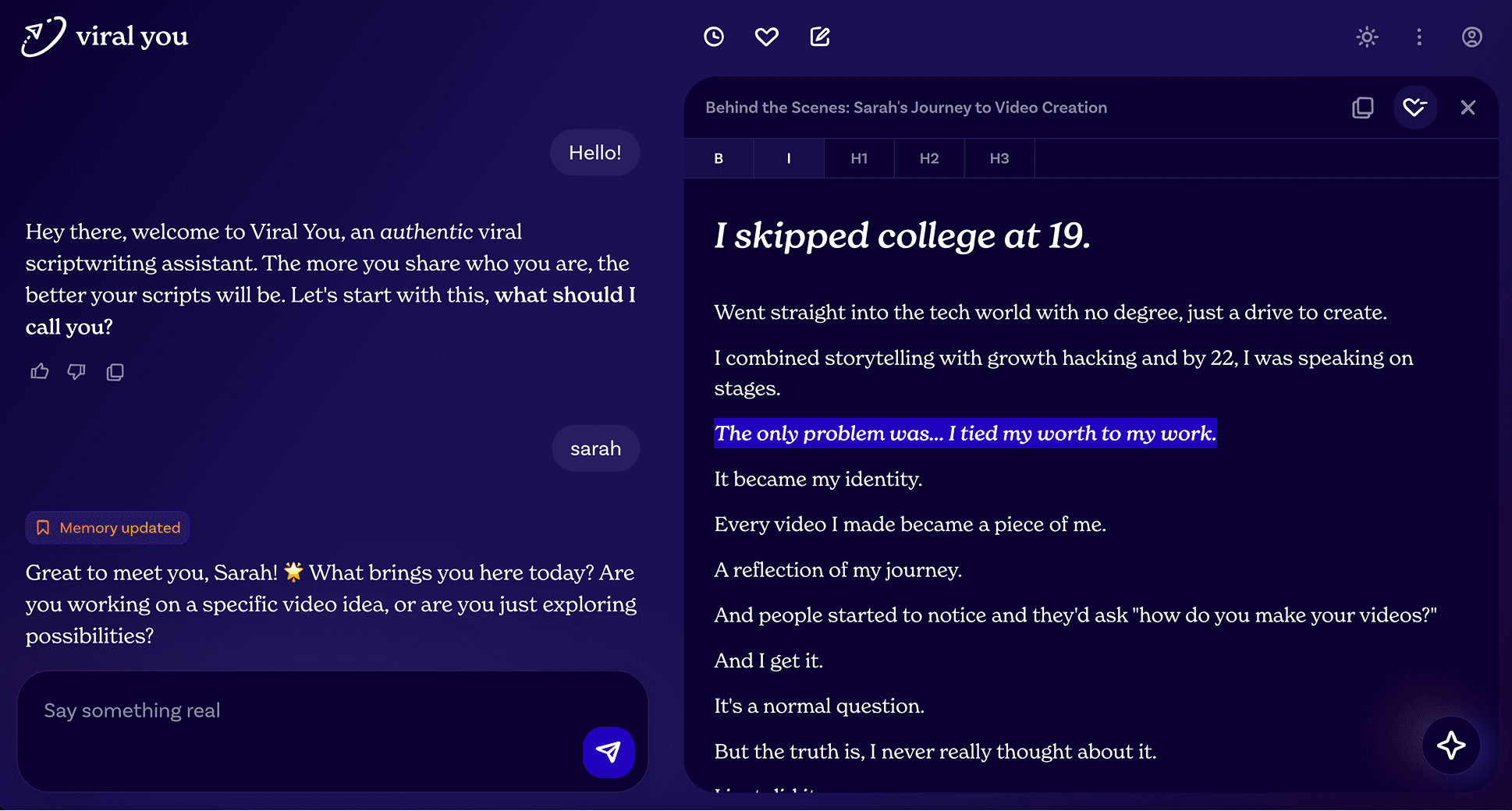Close the Sarah's Journey script panel
Image resolution: width=1512 pixels, height=811 pixels.
(x=1469, y=108)
